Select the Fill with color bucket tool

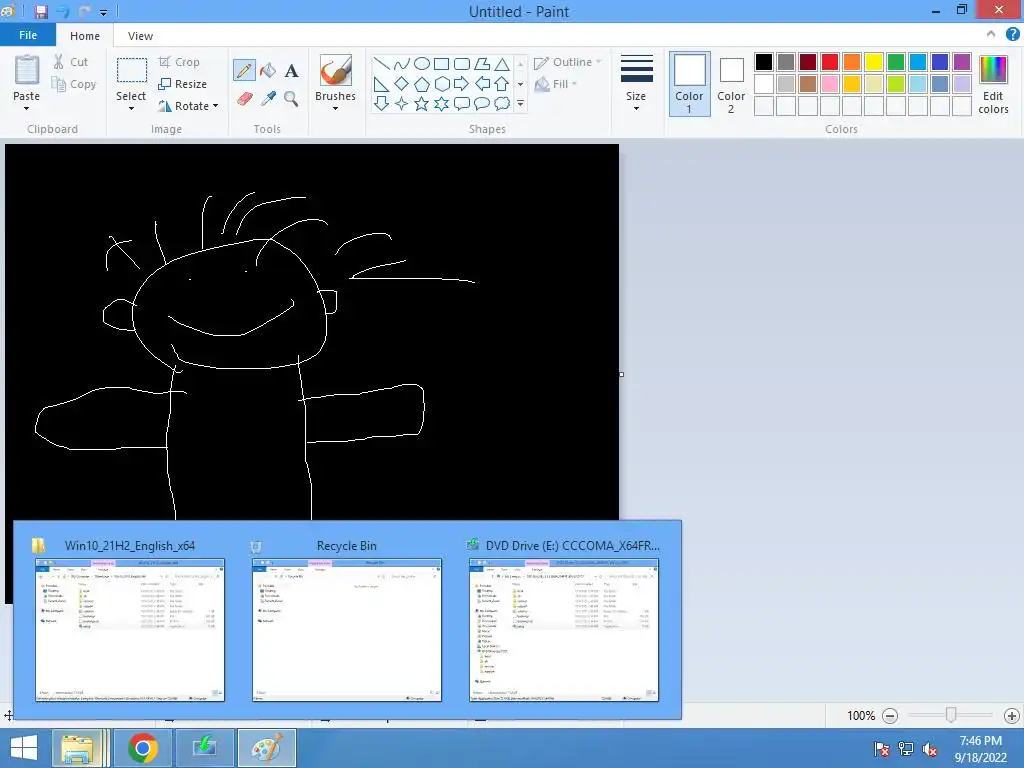(268, 71)
